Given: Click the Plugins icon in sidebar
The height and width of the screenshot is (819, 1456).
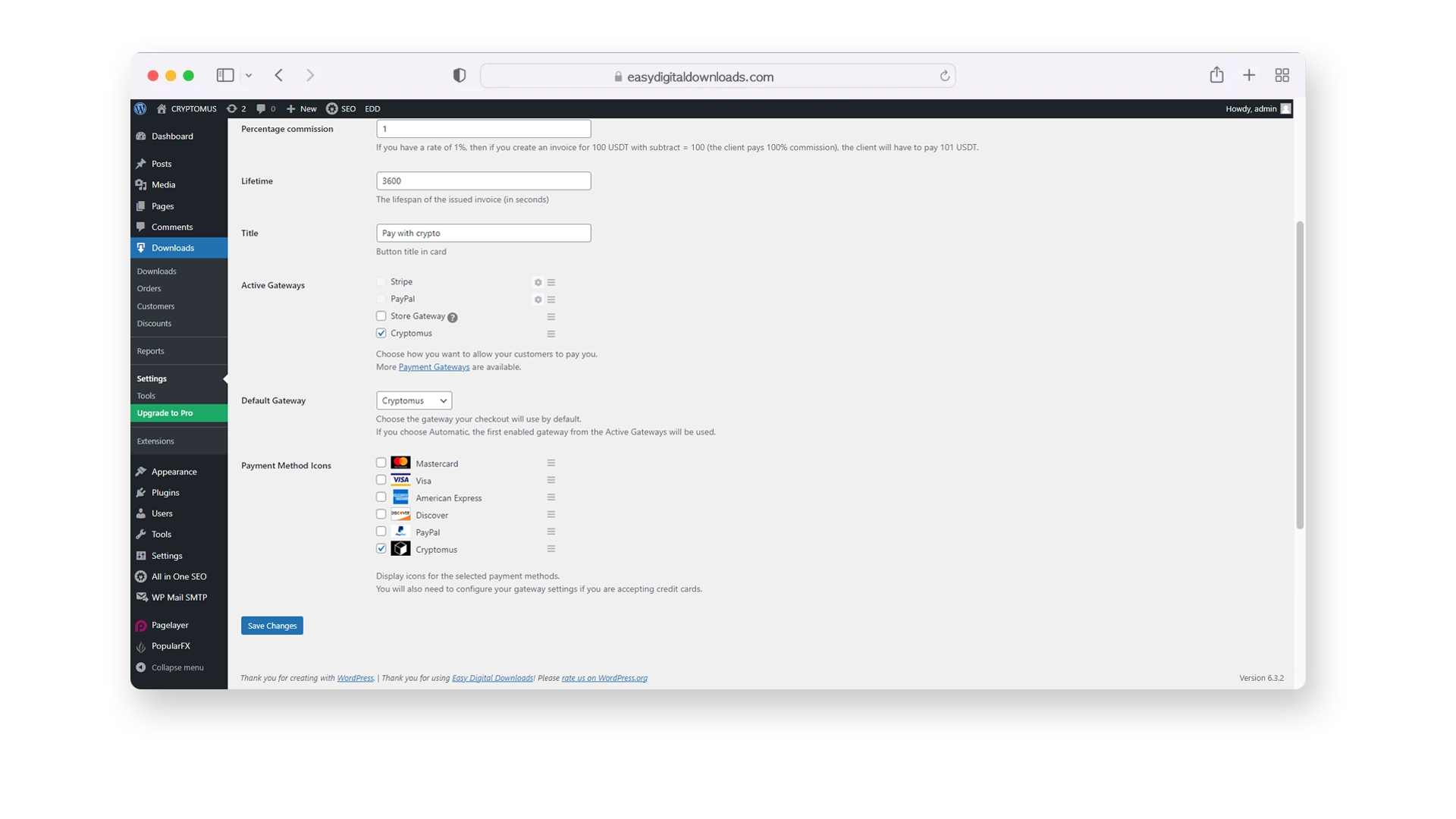Looking at the screenshot, I should 141,492.
